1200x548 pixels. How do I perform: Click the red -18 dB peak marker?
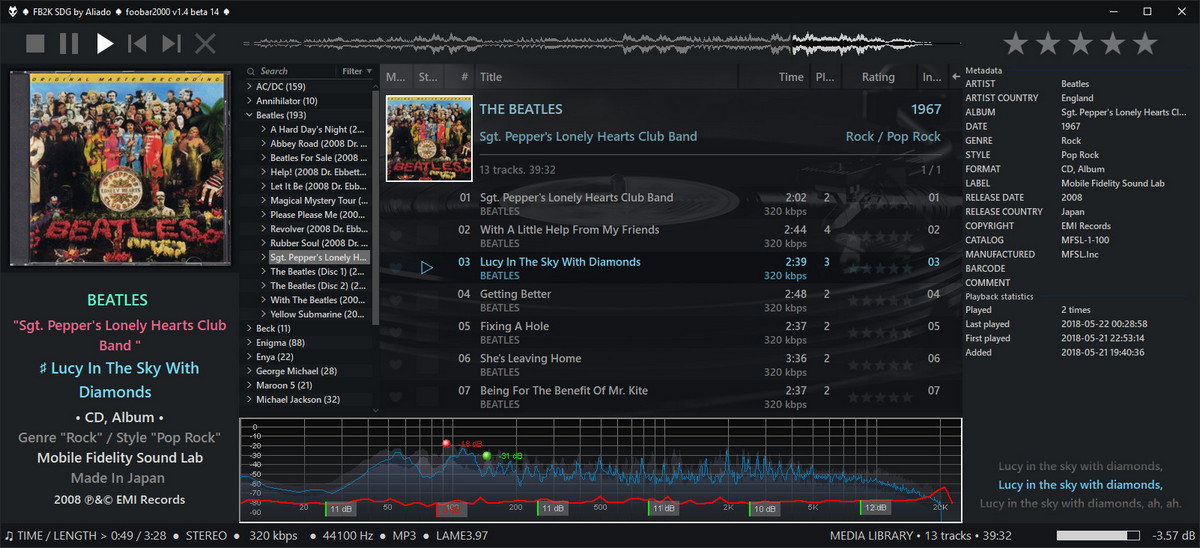447,443
